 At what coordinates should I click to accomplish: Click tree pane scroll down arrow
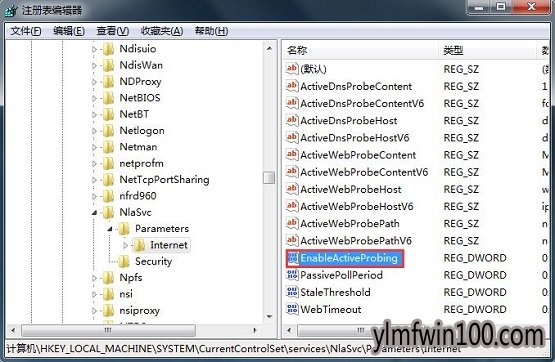click(269, 316)
